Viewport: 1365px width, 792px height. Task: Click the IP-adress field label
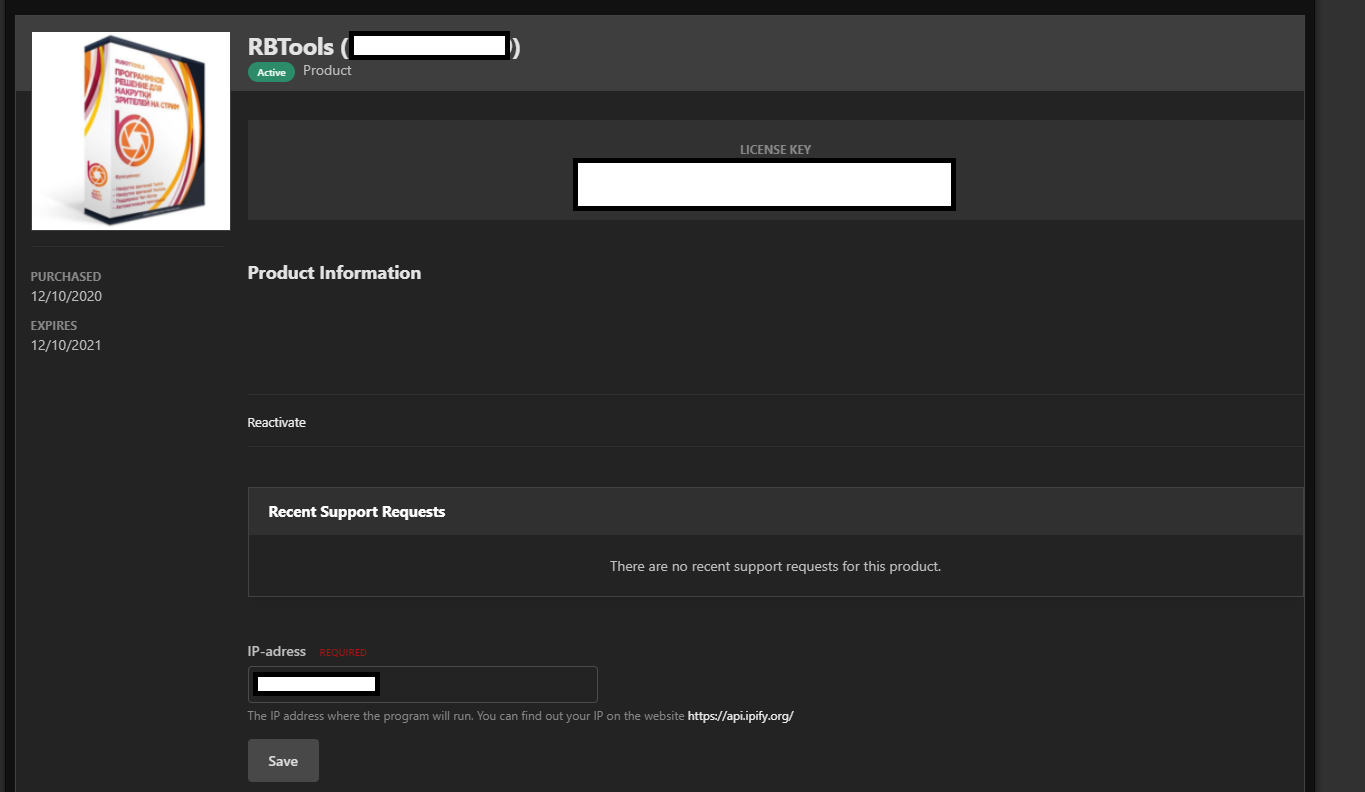click(277, 652)
